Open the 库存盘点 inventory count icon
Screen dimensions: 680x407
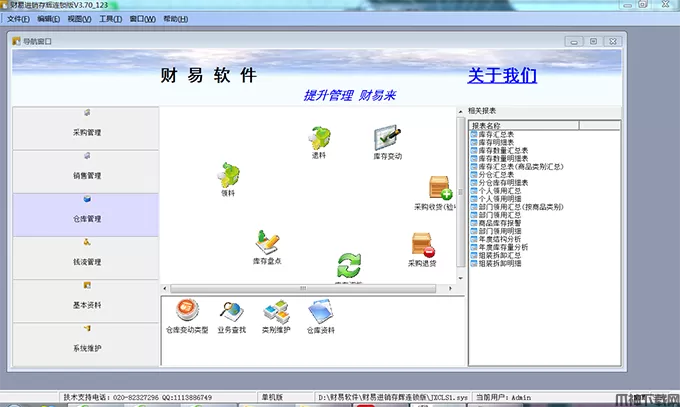click(x=267, y=247)
